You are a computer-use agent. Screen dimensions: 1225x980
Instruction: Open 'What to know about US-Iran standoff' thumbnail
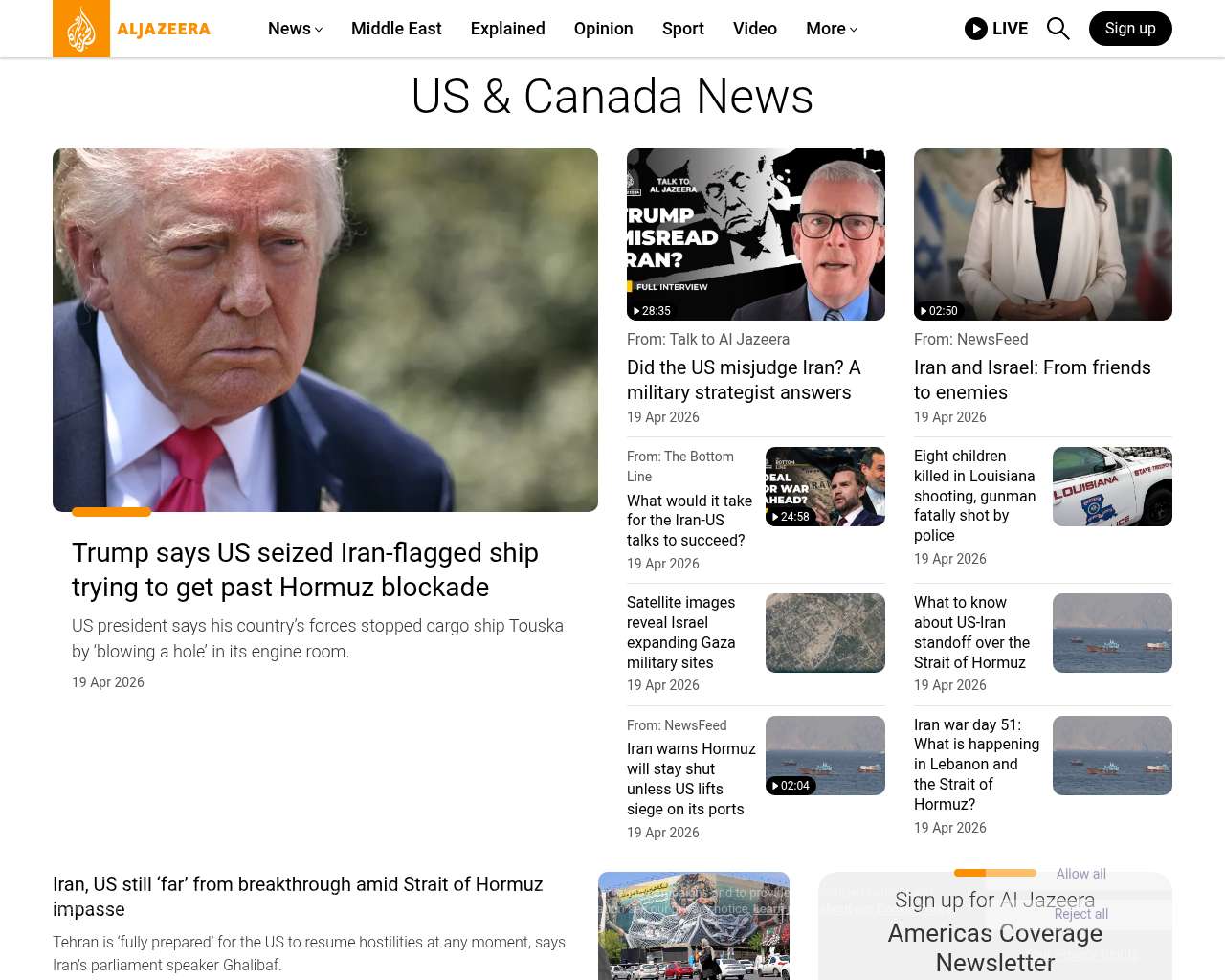pos(1112,633)
